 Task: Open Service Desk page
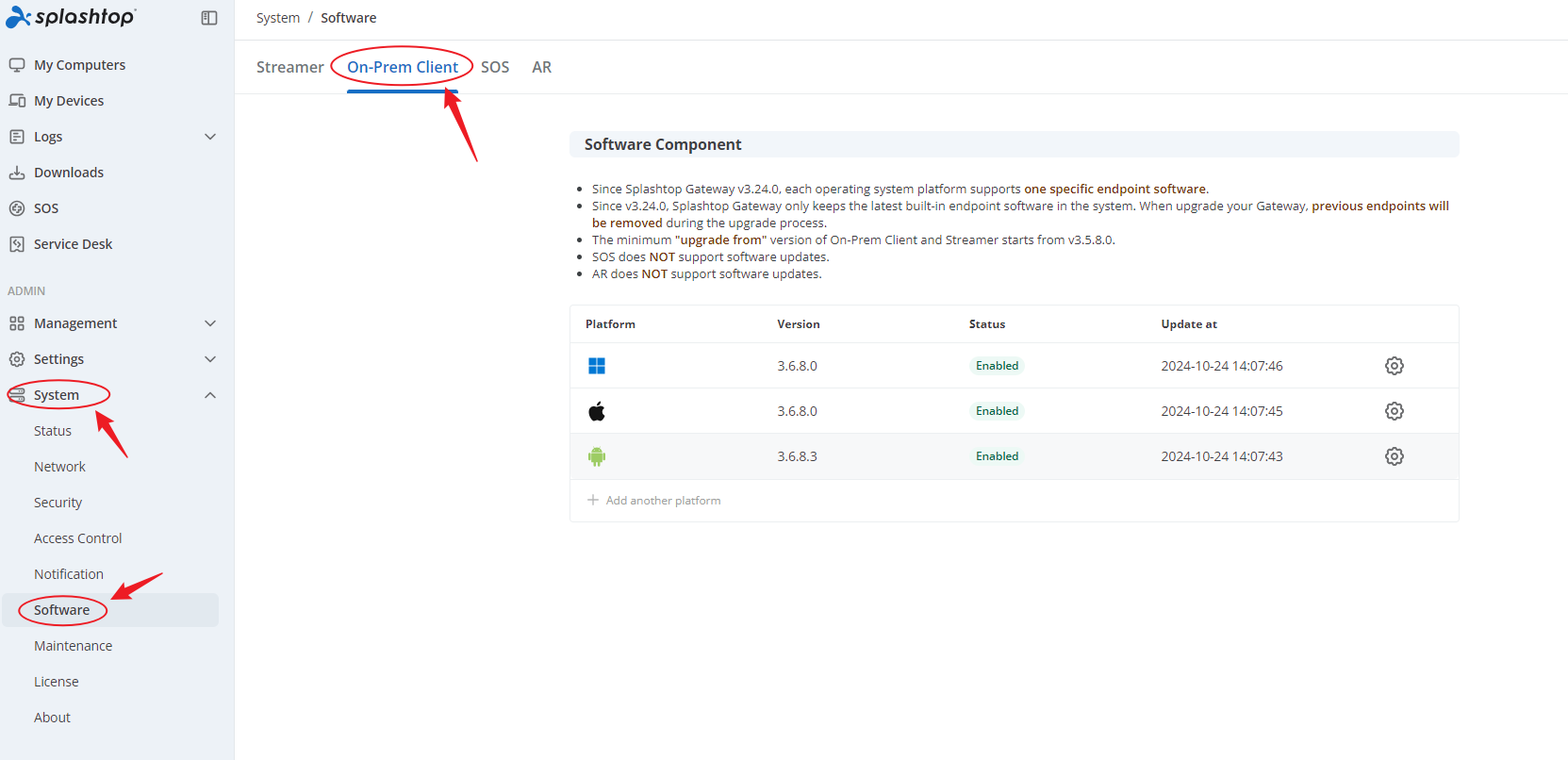tap(73, 244)
